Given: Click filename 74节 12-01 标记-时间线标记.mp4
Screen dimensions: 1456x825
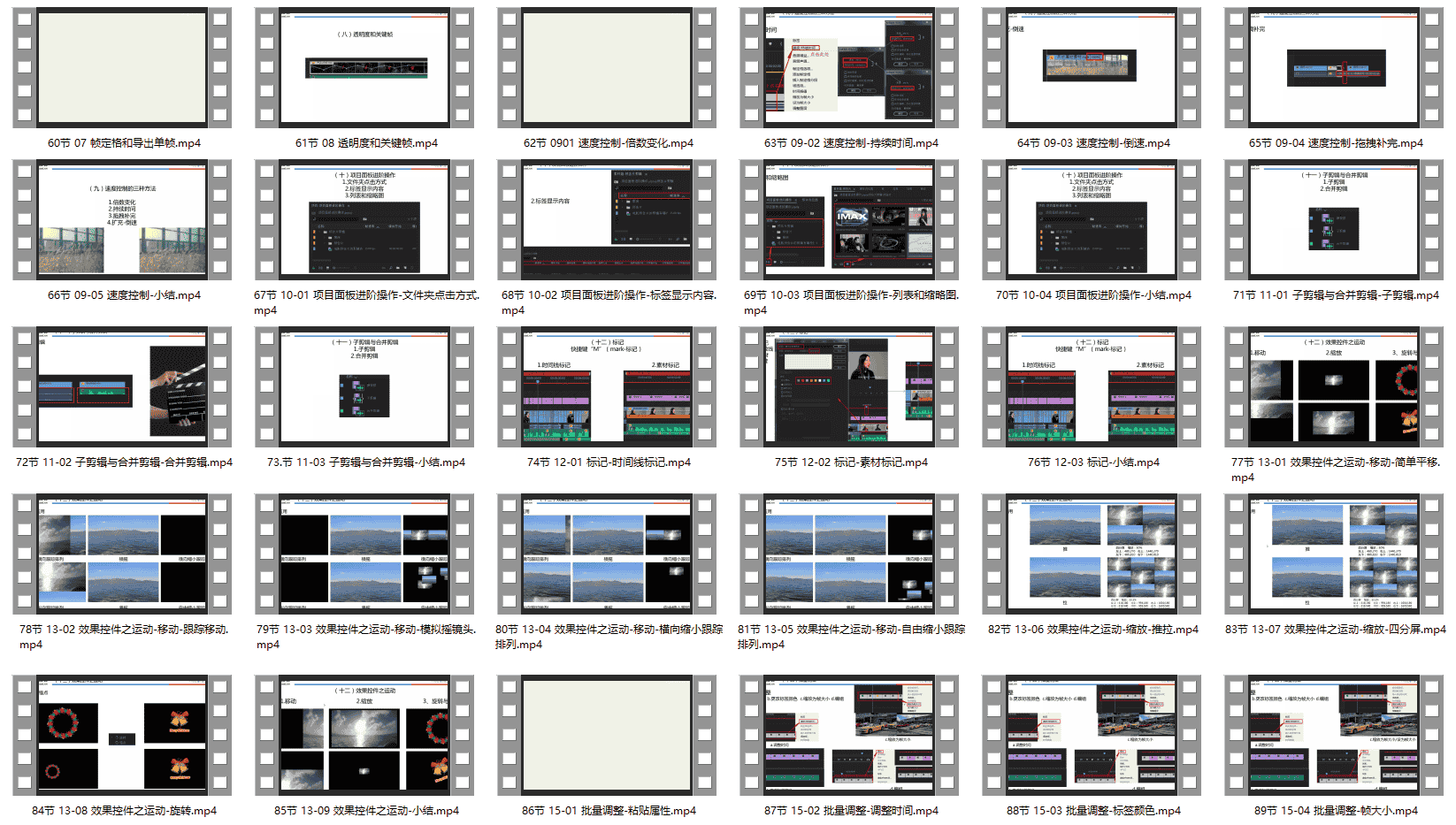Looking at the screenshot, I should pyautogui.click(x=609, y=462).
